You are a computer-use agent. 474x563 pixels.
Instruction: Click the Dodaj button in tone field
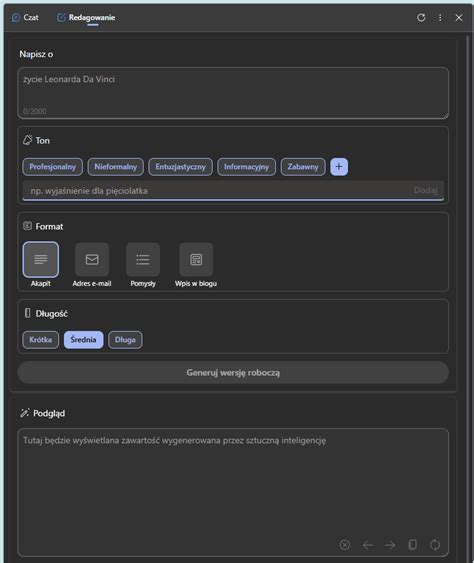point(425,190)
